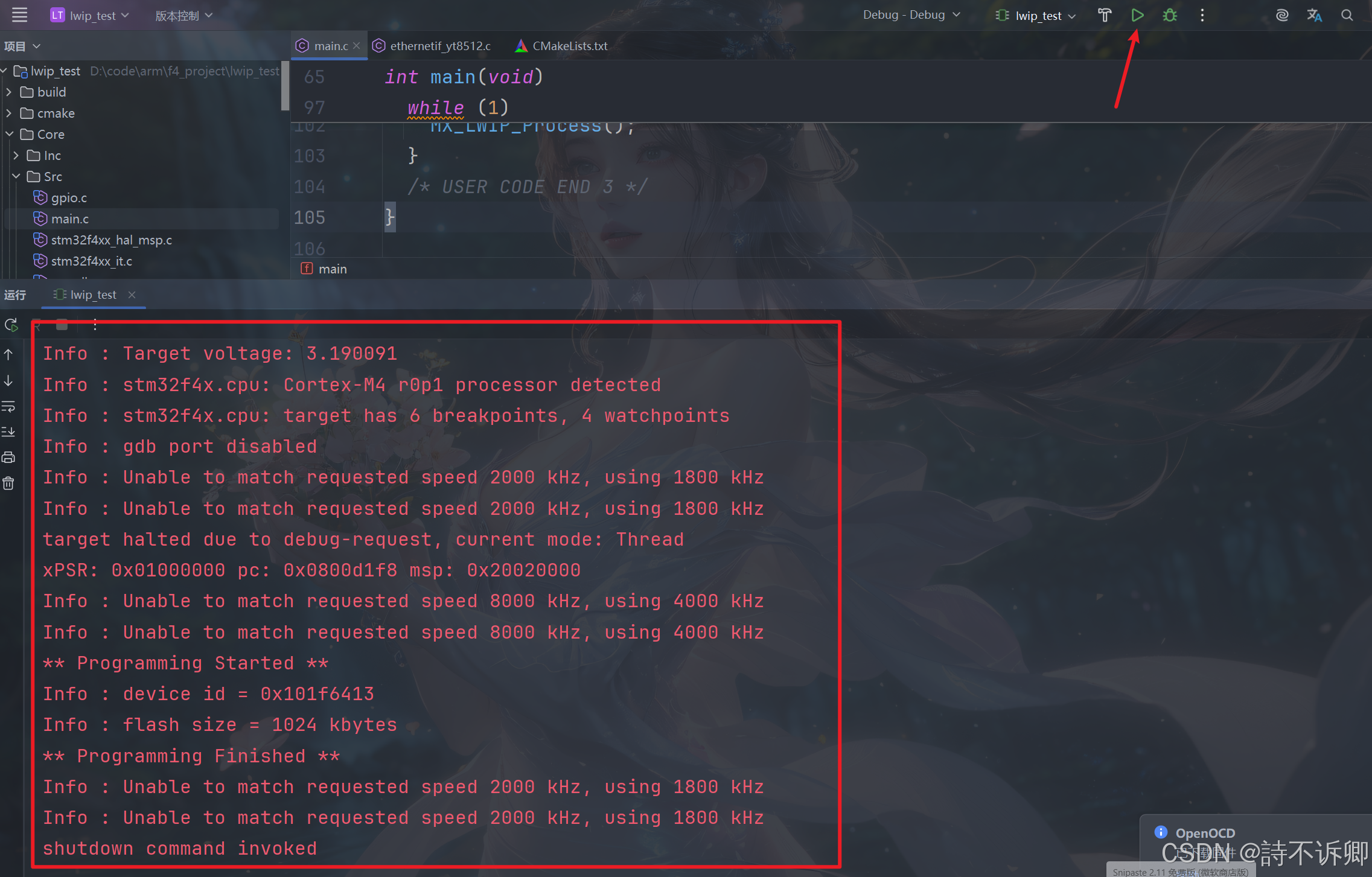Open stm32f4xx_it.c in project tree
The height and width of the screenshot is (877, 1372).
tap(91, 261)
